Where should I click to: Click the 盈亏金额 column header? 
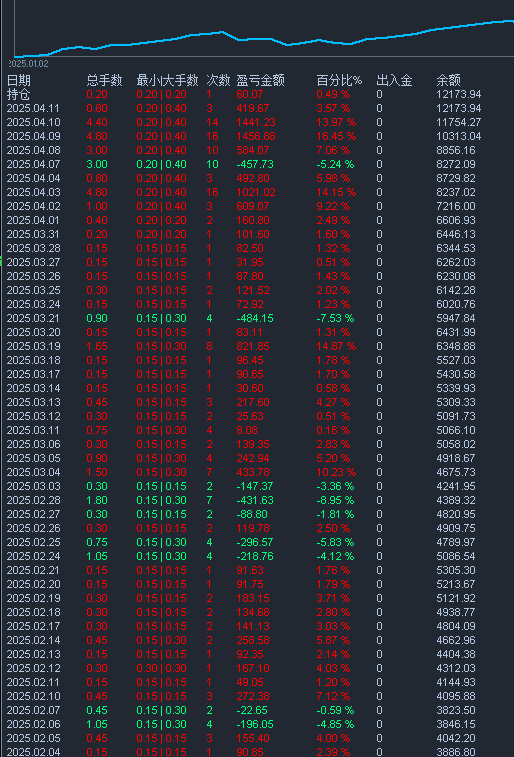click(x=260, y=80)
